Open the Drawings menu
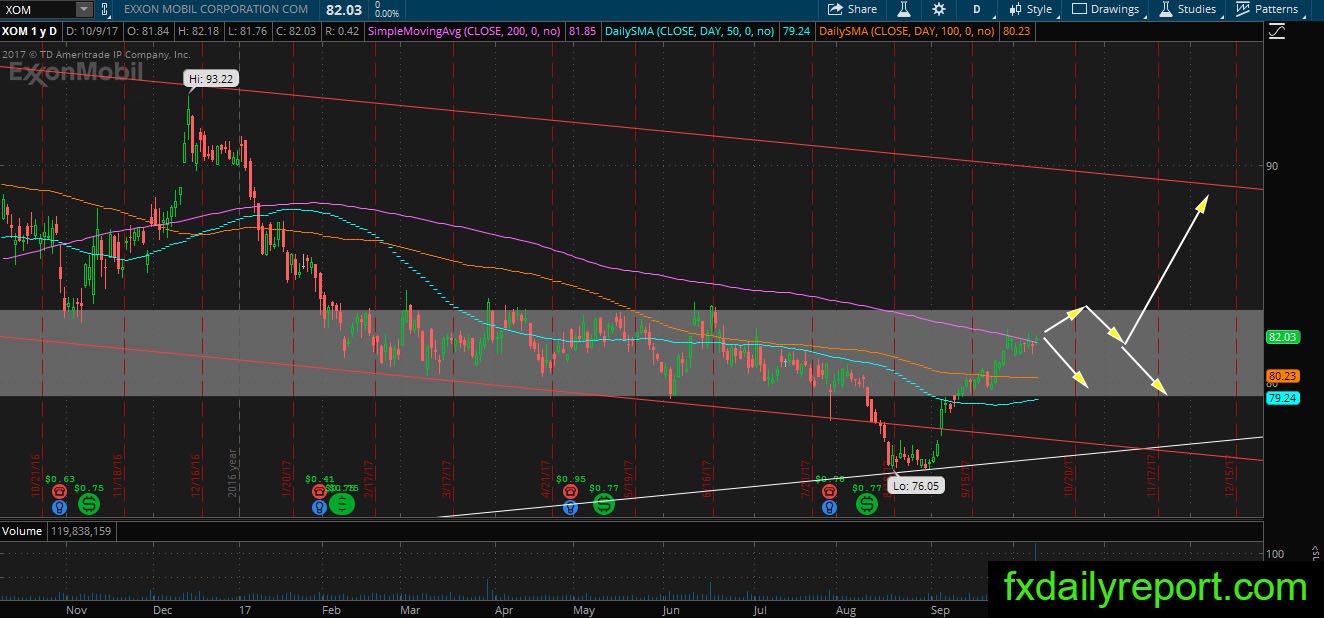1324x618 pixels. (1106, 9)
